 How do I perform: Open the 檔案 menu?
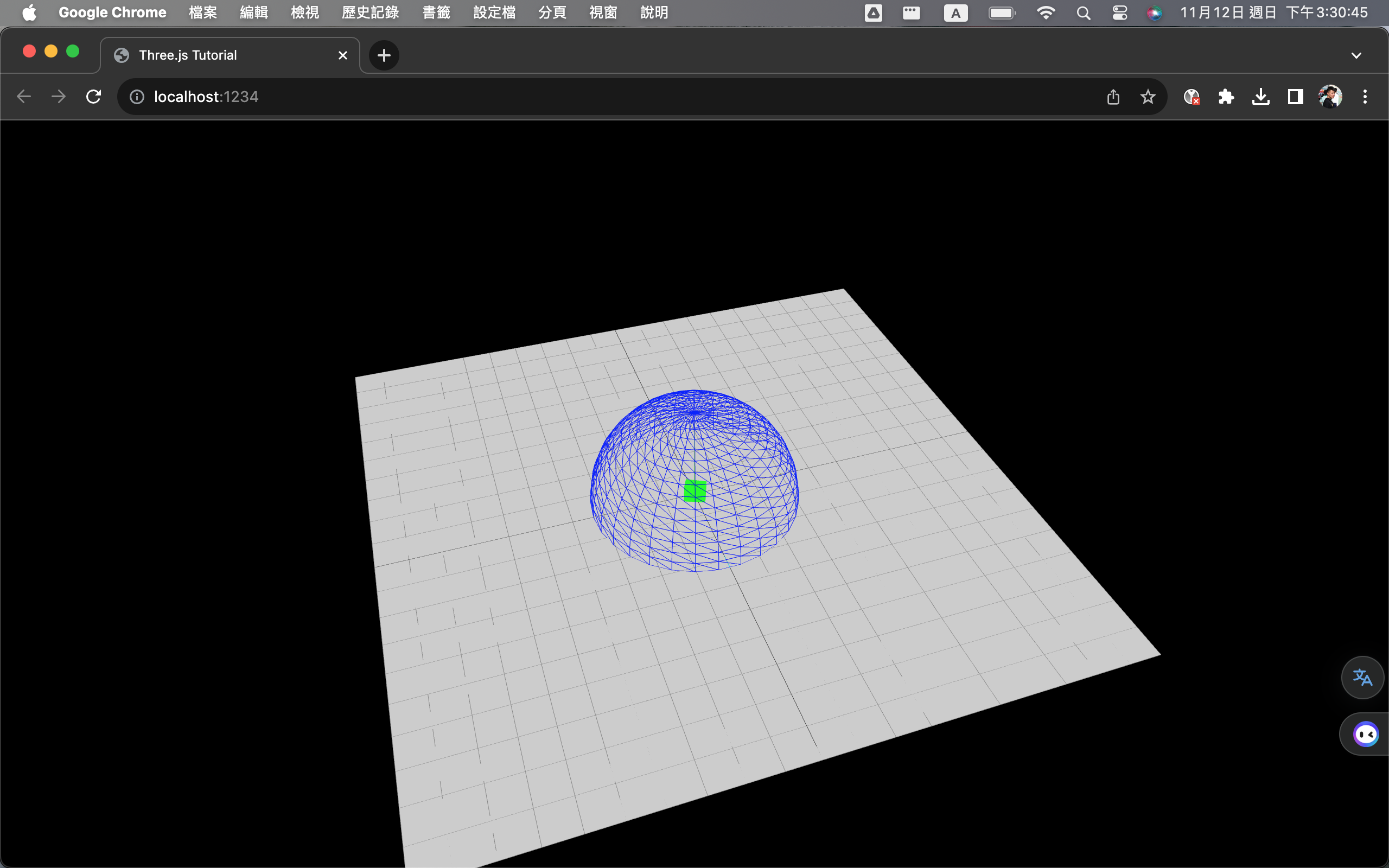[203, 12]
